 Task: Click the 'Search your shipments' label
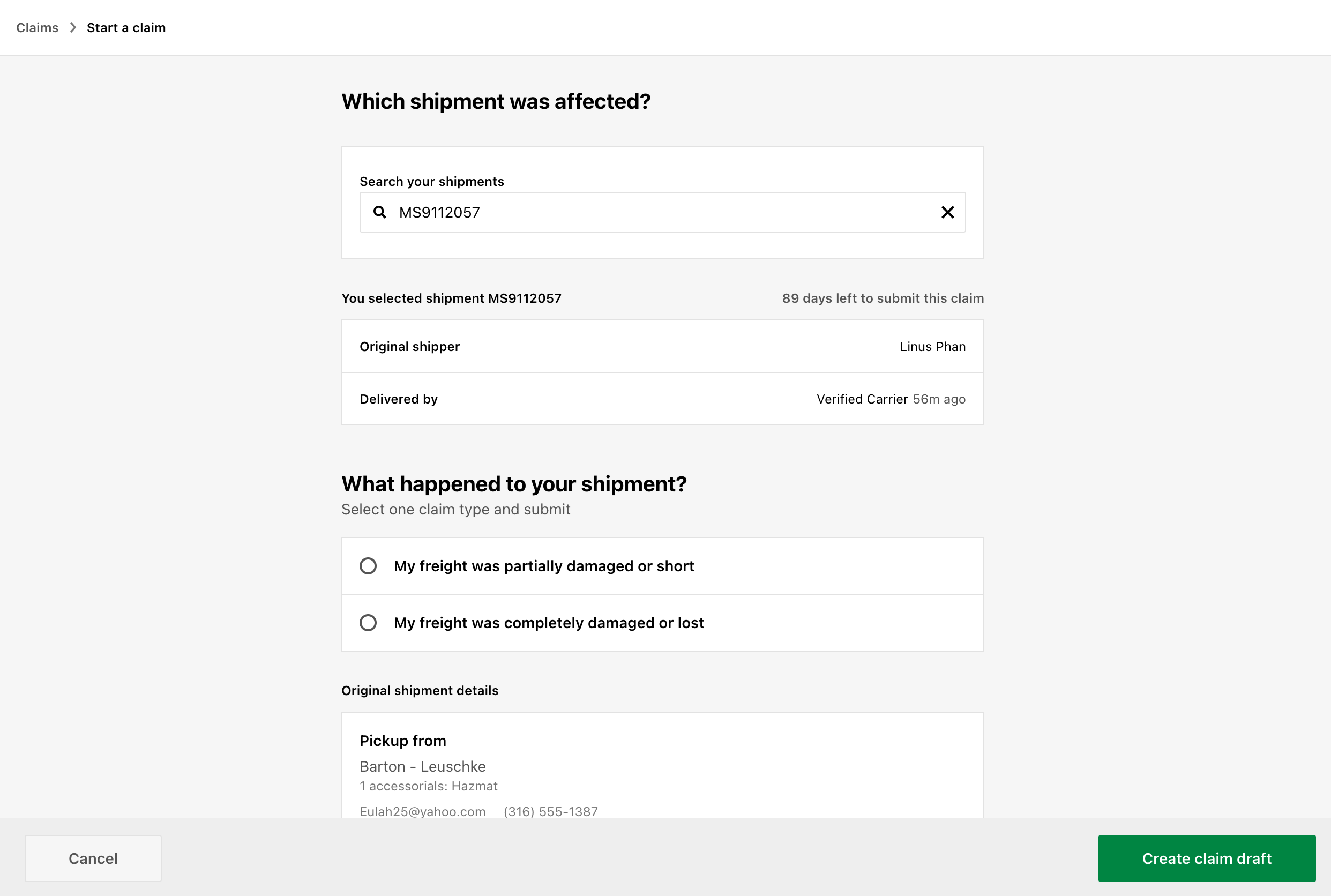click(x=432, y=181)
